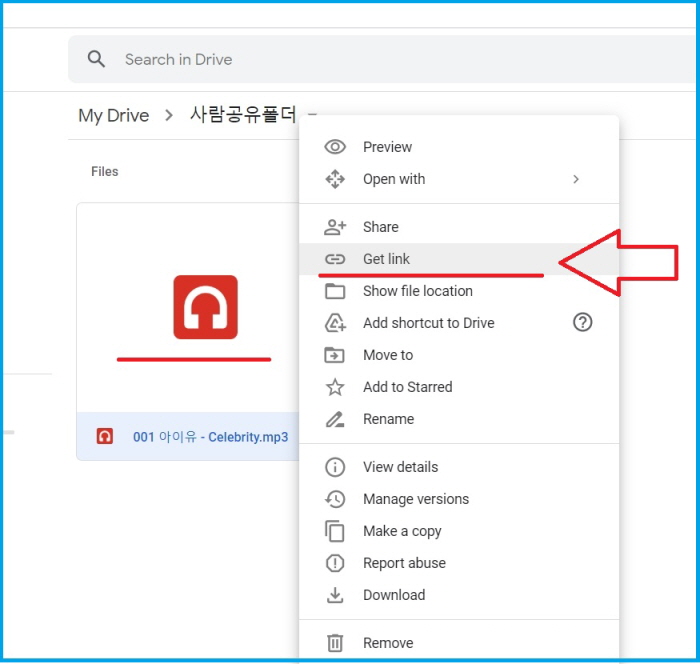Click the Add shortcut Drive icon

point(335,323)
